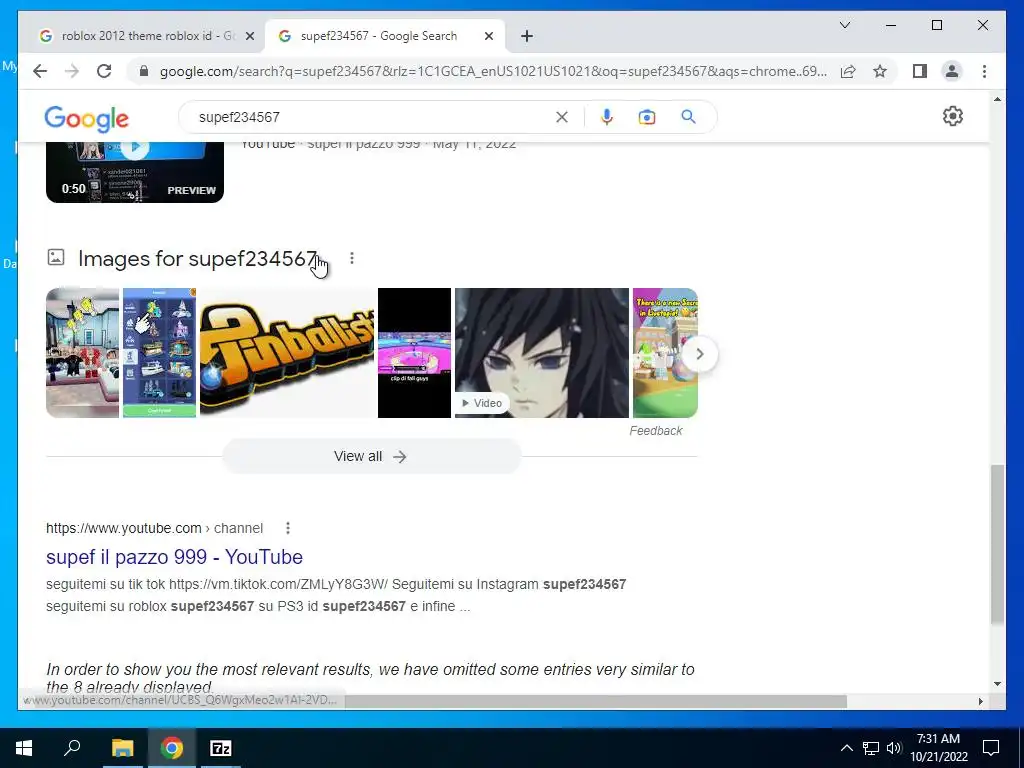1024x768 pixels.
Task: Close the roblox 2012 theme tab
Action: (x=249, y=36)
